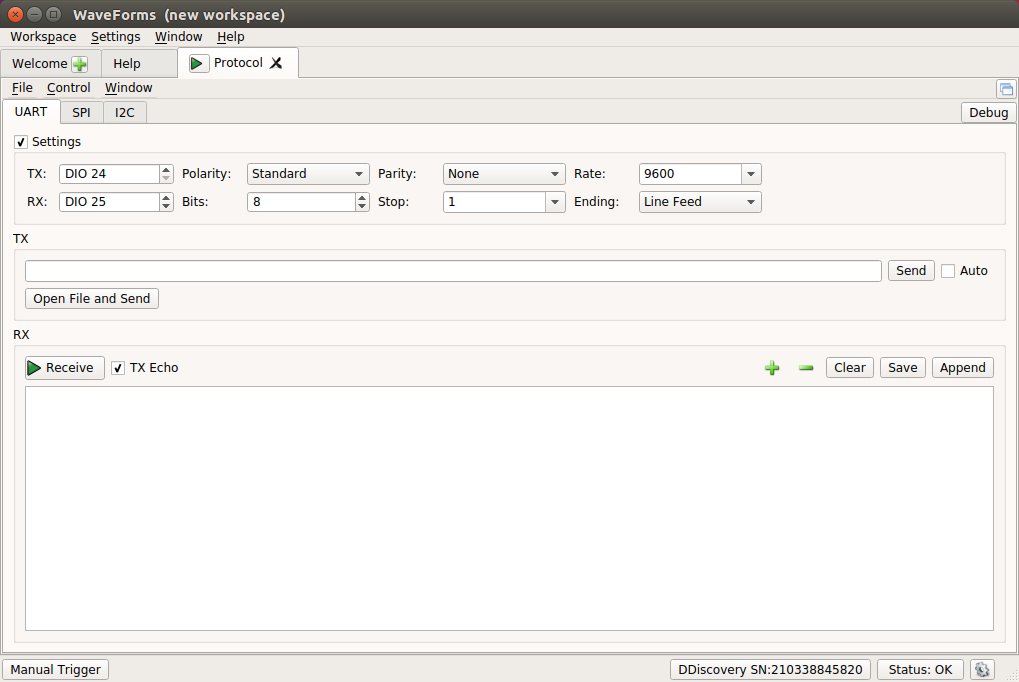Increase RX text size with green plus icon
The image size is (1019, 682).
[772, 368]
